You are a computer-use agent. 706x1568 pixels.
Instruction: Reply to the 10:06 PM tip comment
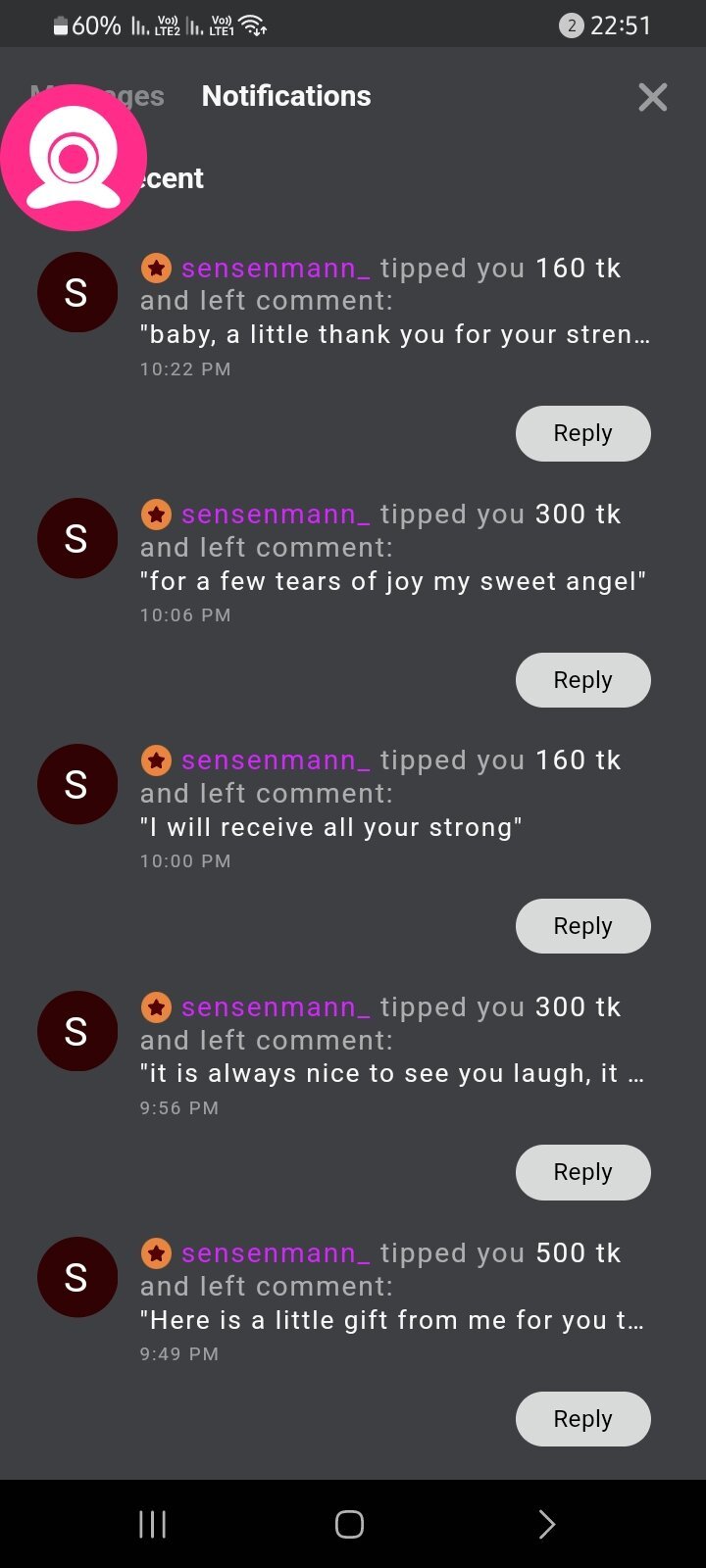click(582, 680)
